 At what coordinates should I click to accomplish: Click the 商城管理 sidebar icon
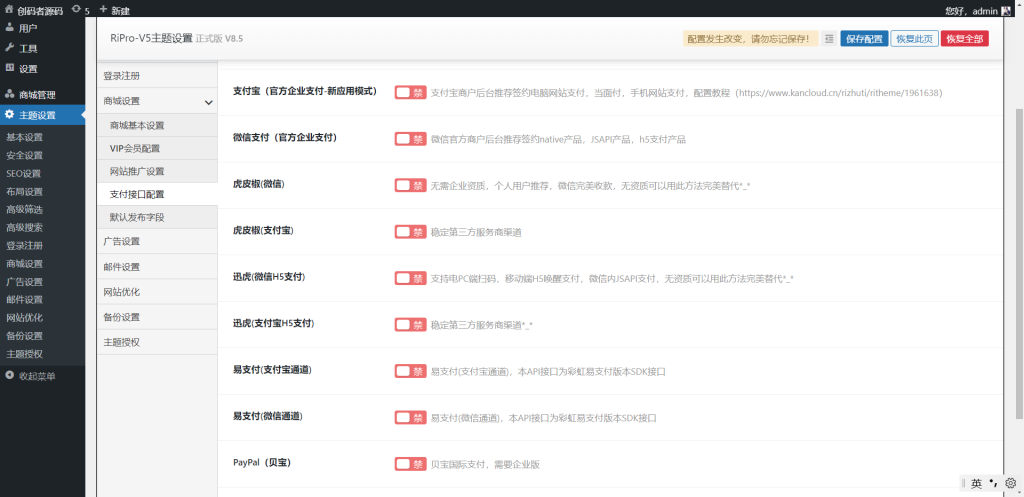coord(10,95)
